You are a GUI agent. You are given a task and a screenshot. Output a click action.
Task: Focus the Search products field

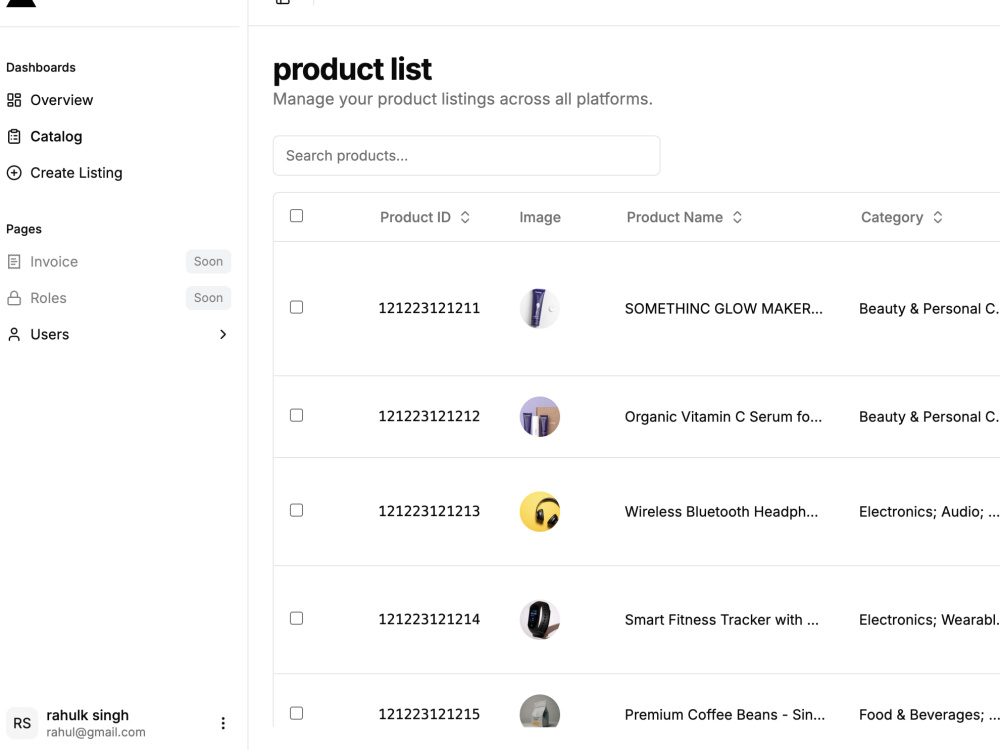pyautogui.click(x=466, y=156)
